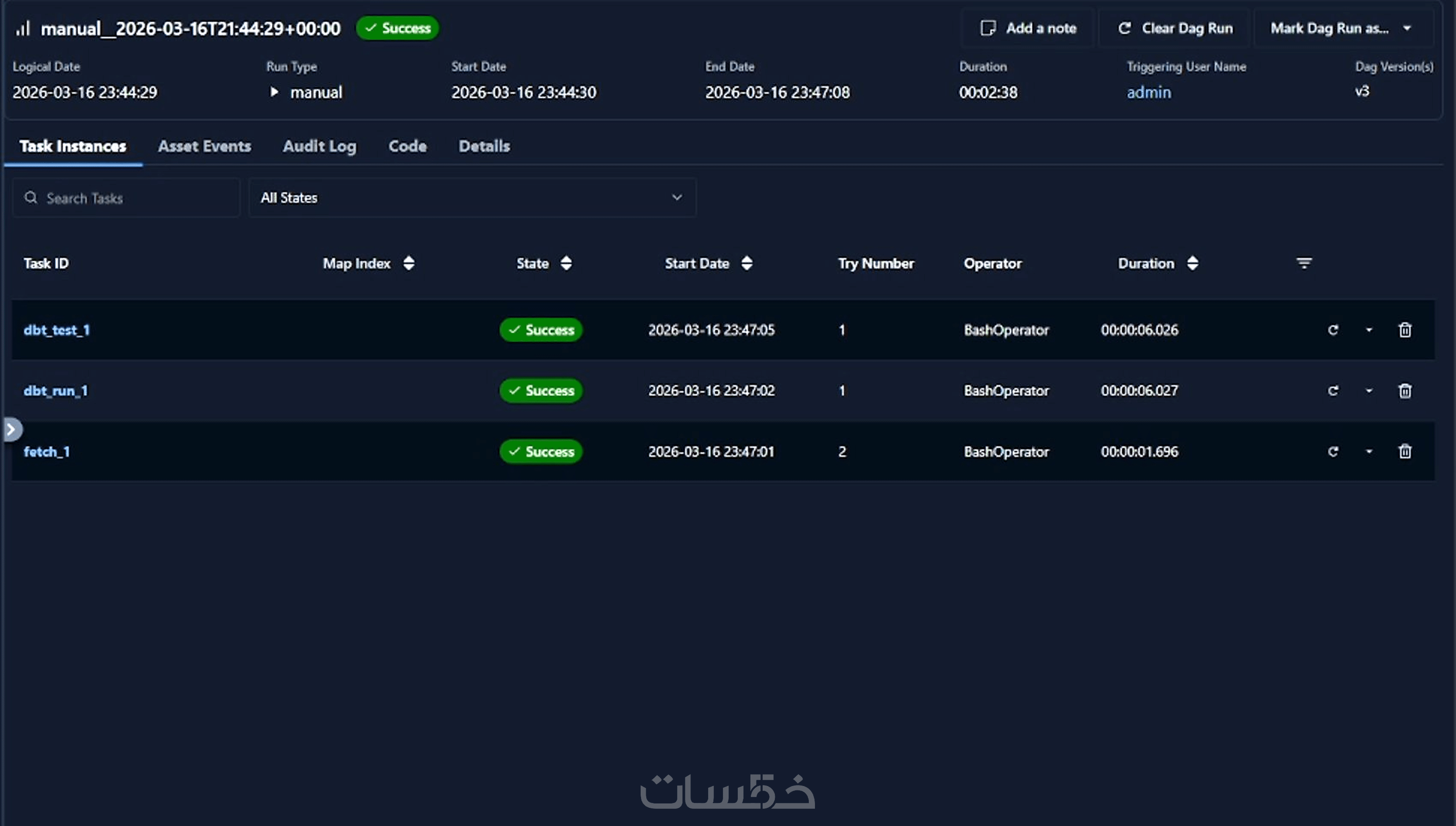Sort task instances by Start Date

(746, 263)
